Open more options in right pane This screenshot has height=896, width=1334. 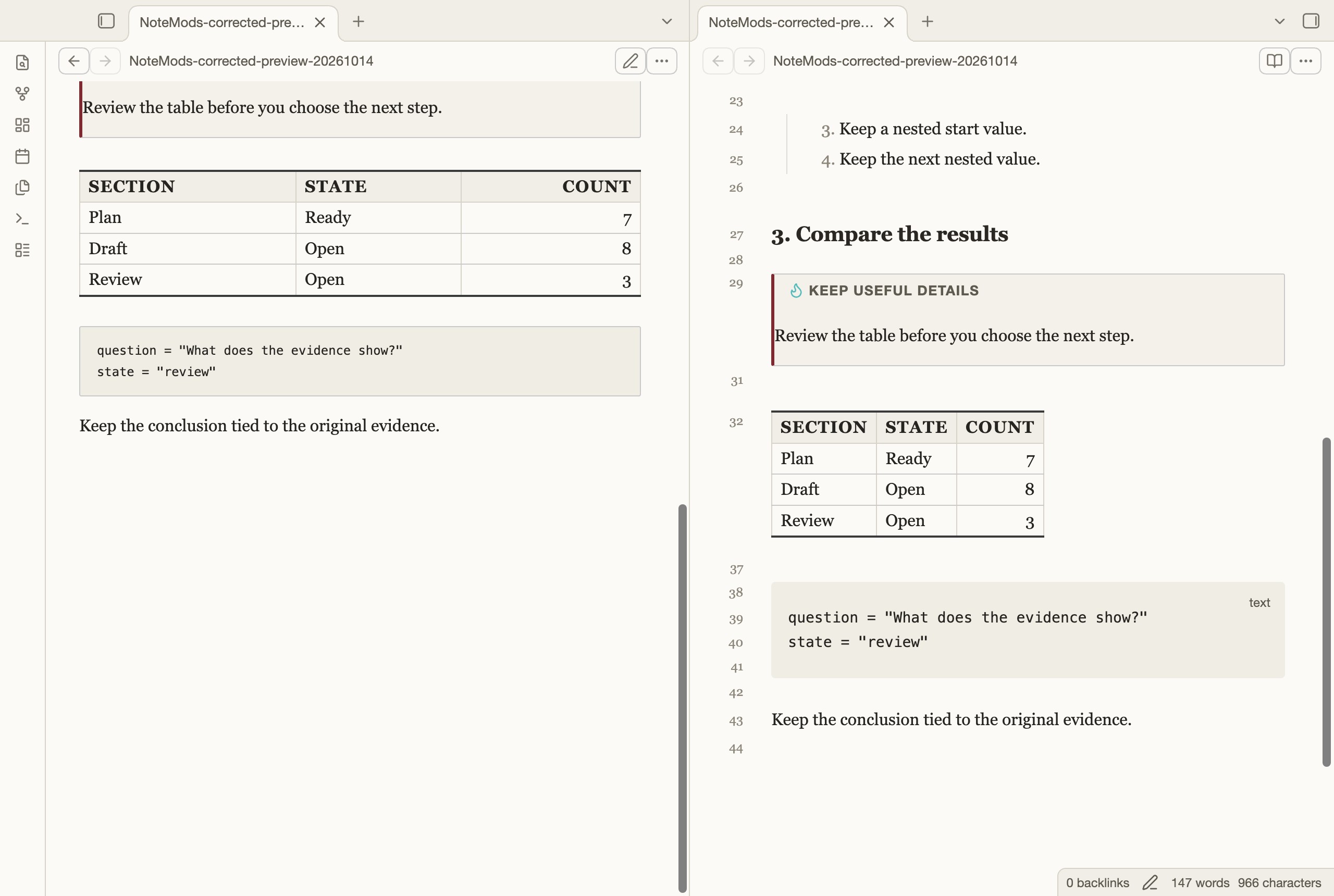point(1306,60)
